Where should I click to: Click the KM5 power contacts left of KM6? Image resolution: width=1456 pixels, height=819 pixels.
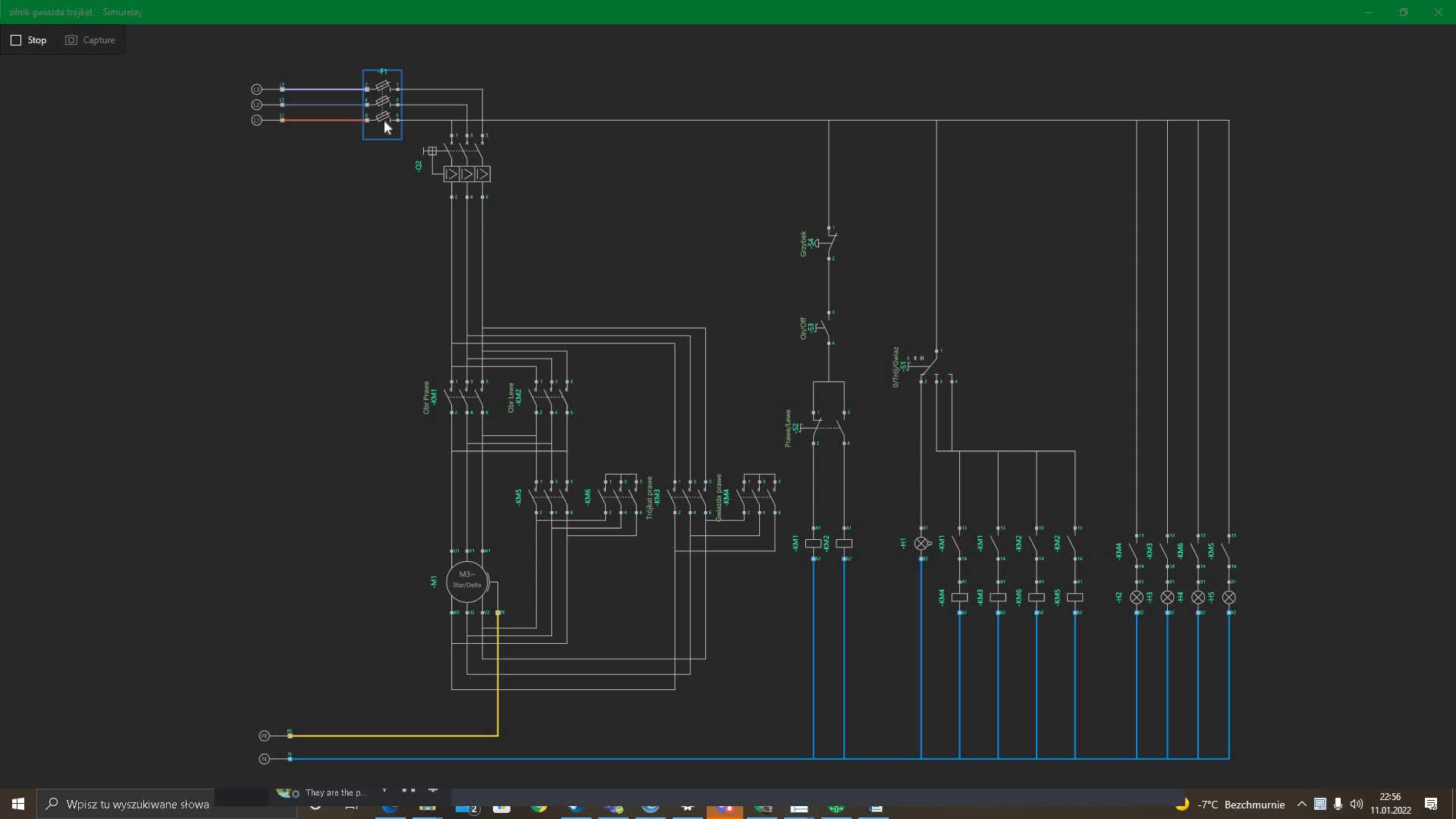(x=551, y=497)
